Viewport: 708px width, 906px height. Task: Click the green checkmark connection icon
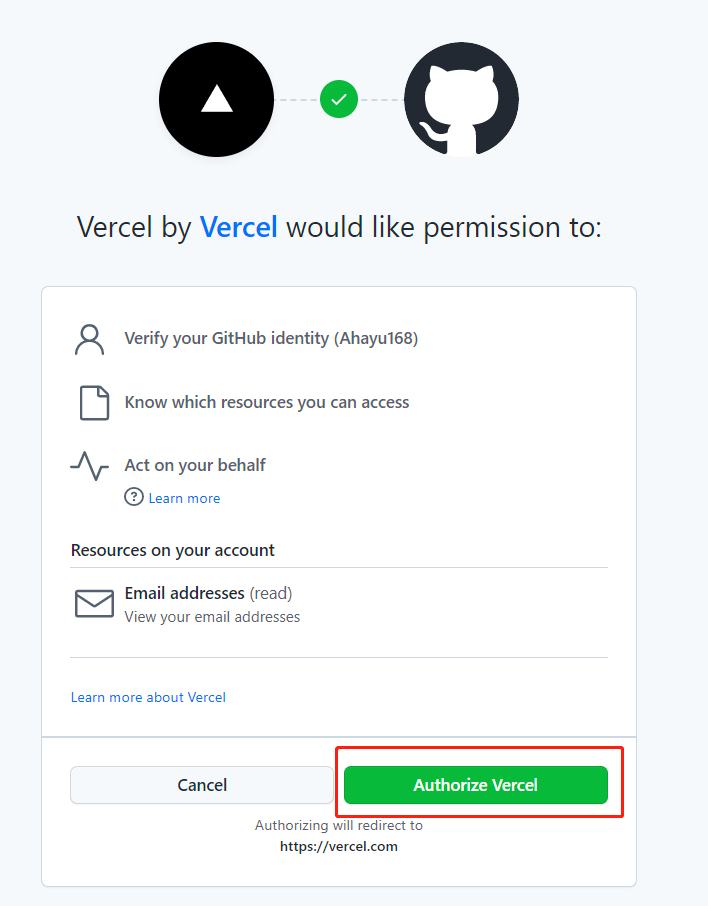pos(339,99)
